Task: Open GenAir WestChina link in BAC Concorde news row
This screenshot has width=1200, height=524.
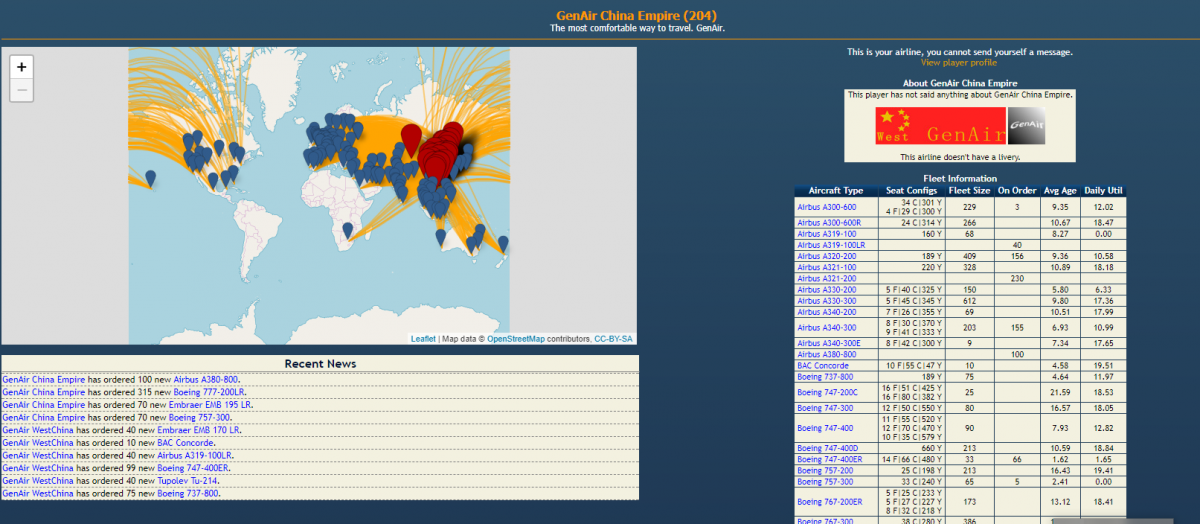Action: 38,442
